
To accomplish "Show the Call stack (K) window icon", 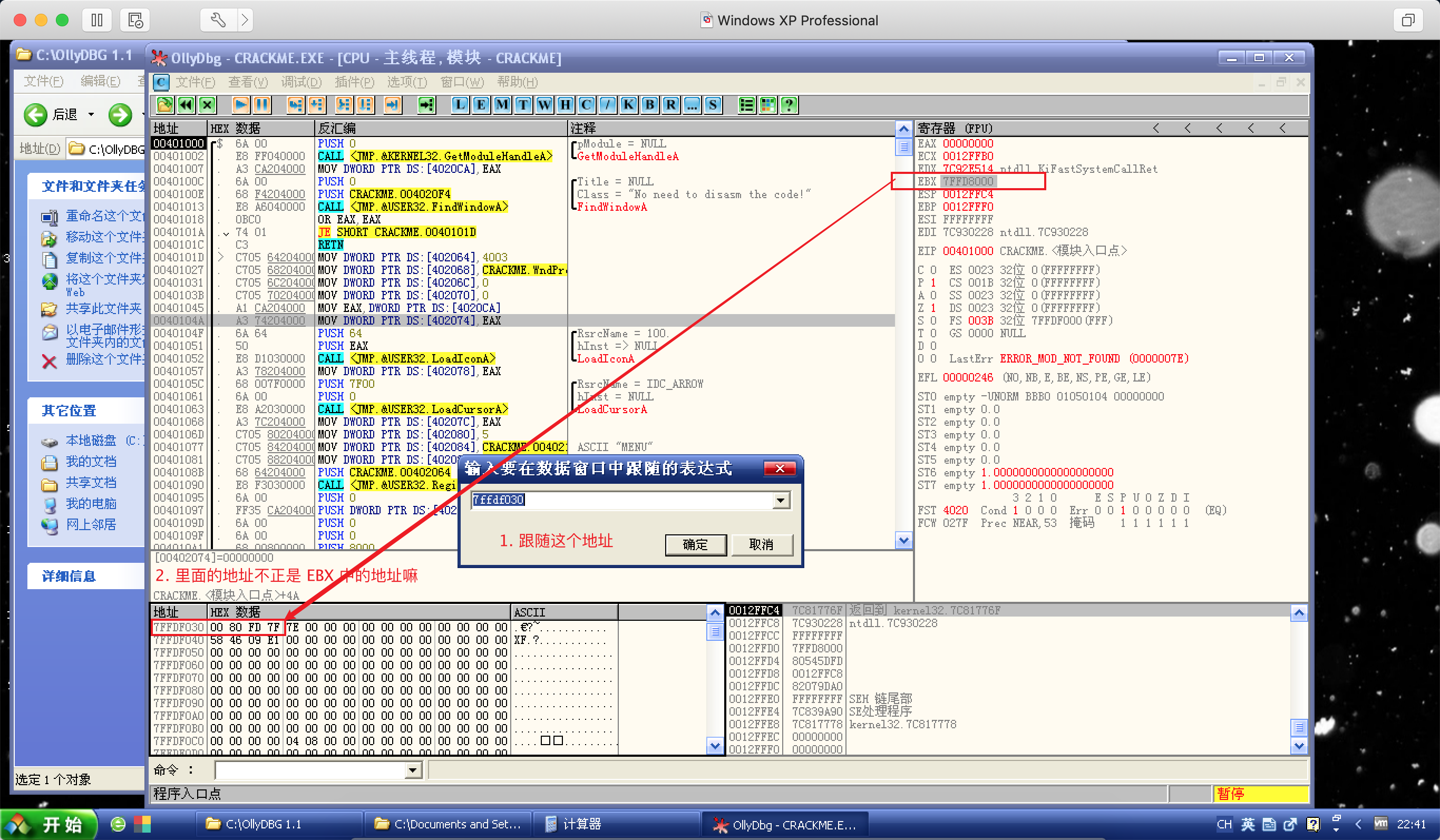I will [629, 104].
